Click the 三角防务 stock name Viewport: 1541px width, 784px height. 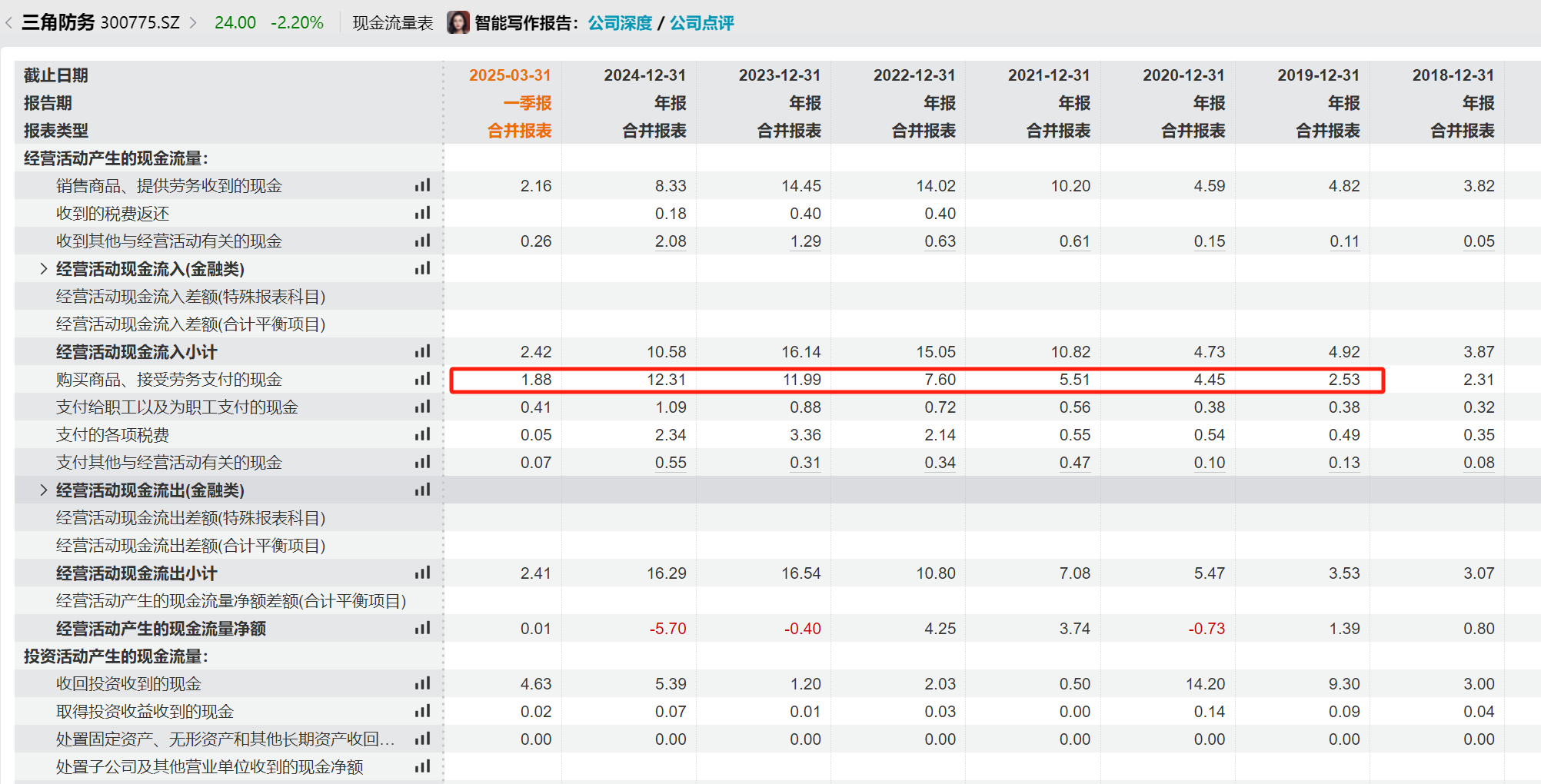pos(58,22)
